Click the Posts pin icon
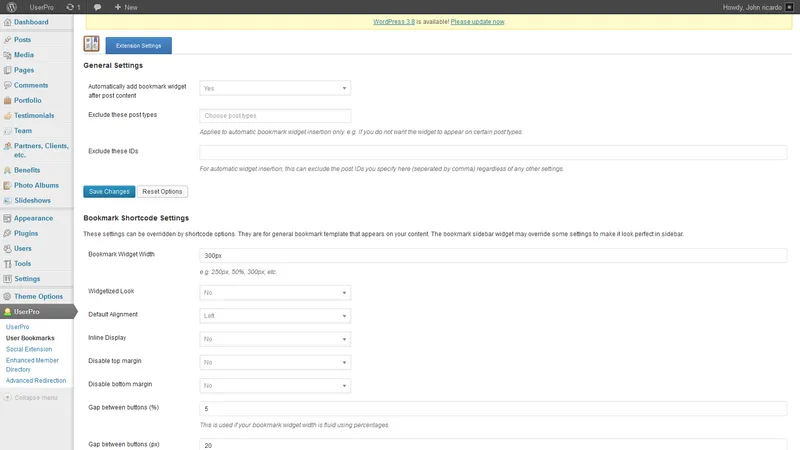Image resolution: width=800 pixels, height=450 pixels. click(x=7, y=40)
